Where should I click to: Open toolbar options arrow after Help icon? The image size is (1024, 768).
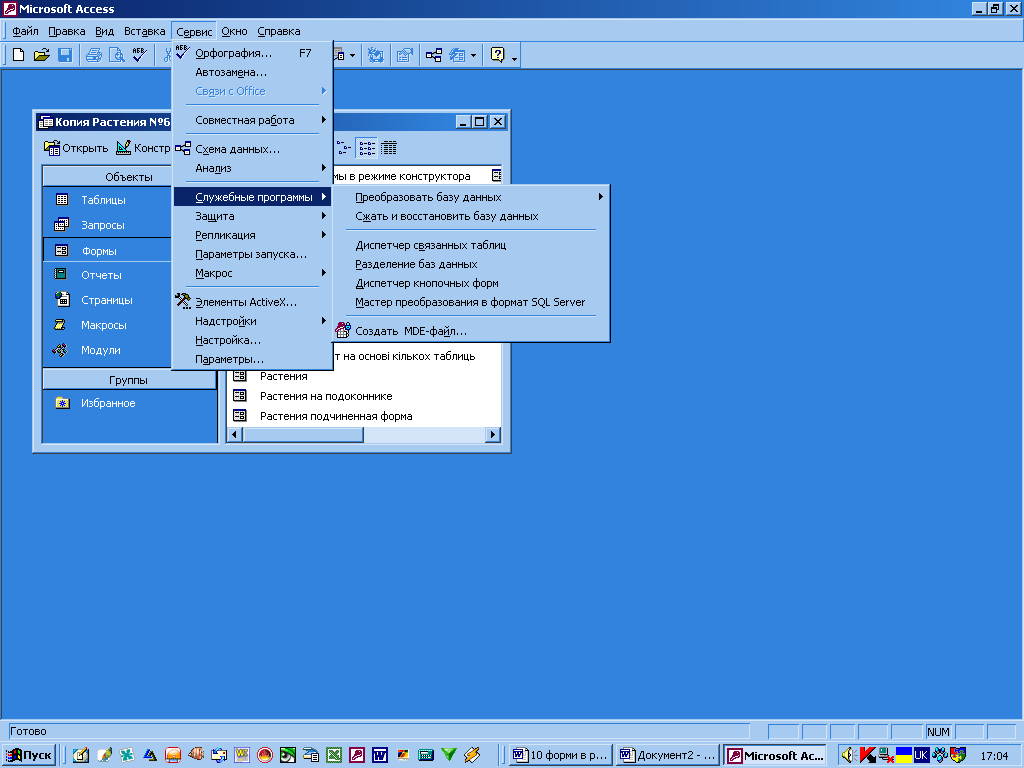tap(515, 58)
